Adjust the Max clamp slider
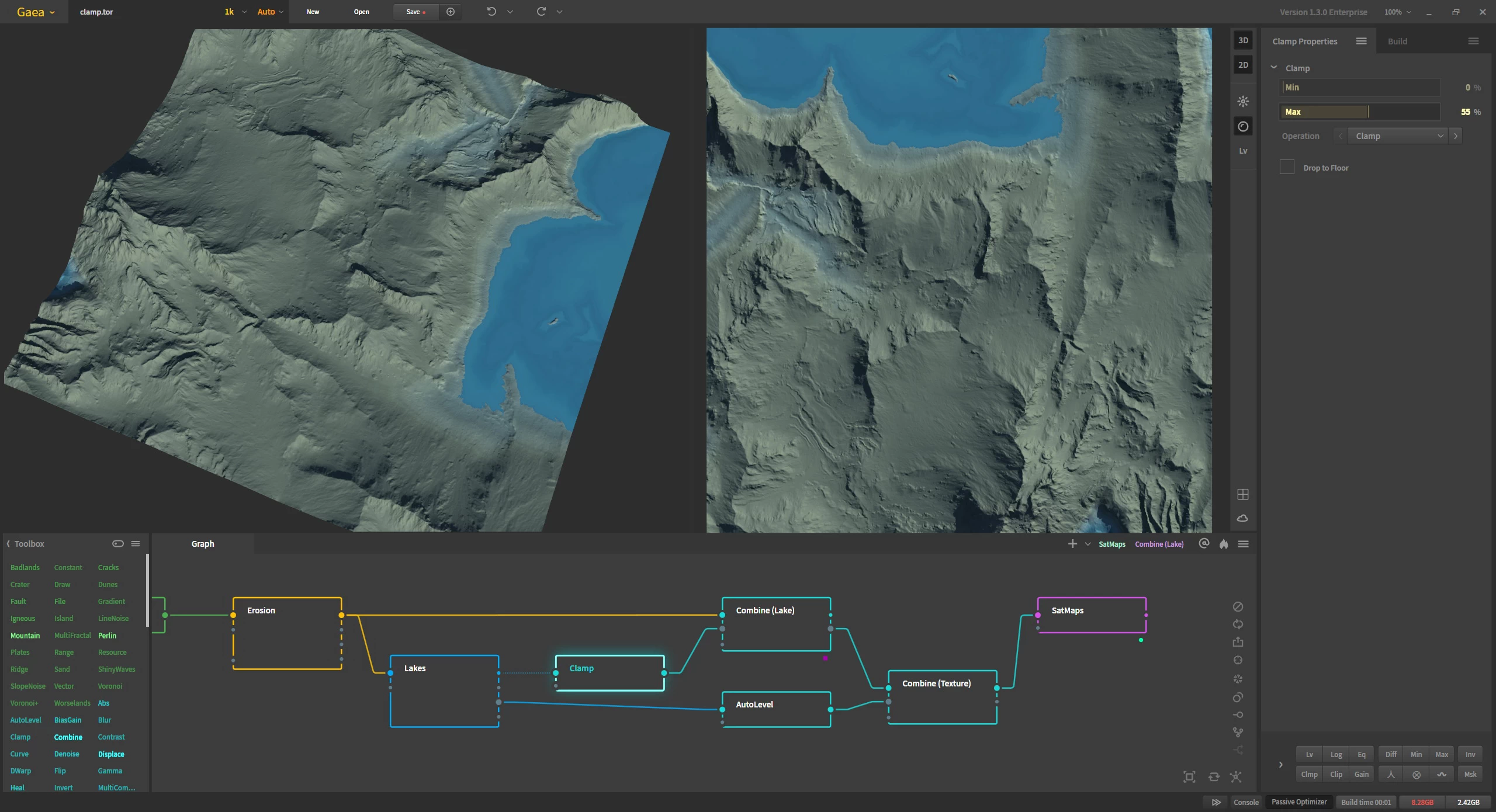Viewport: 1496px width, 812px height. [1359, 112]
